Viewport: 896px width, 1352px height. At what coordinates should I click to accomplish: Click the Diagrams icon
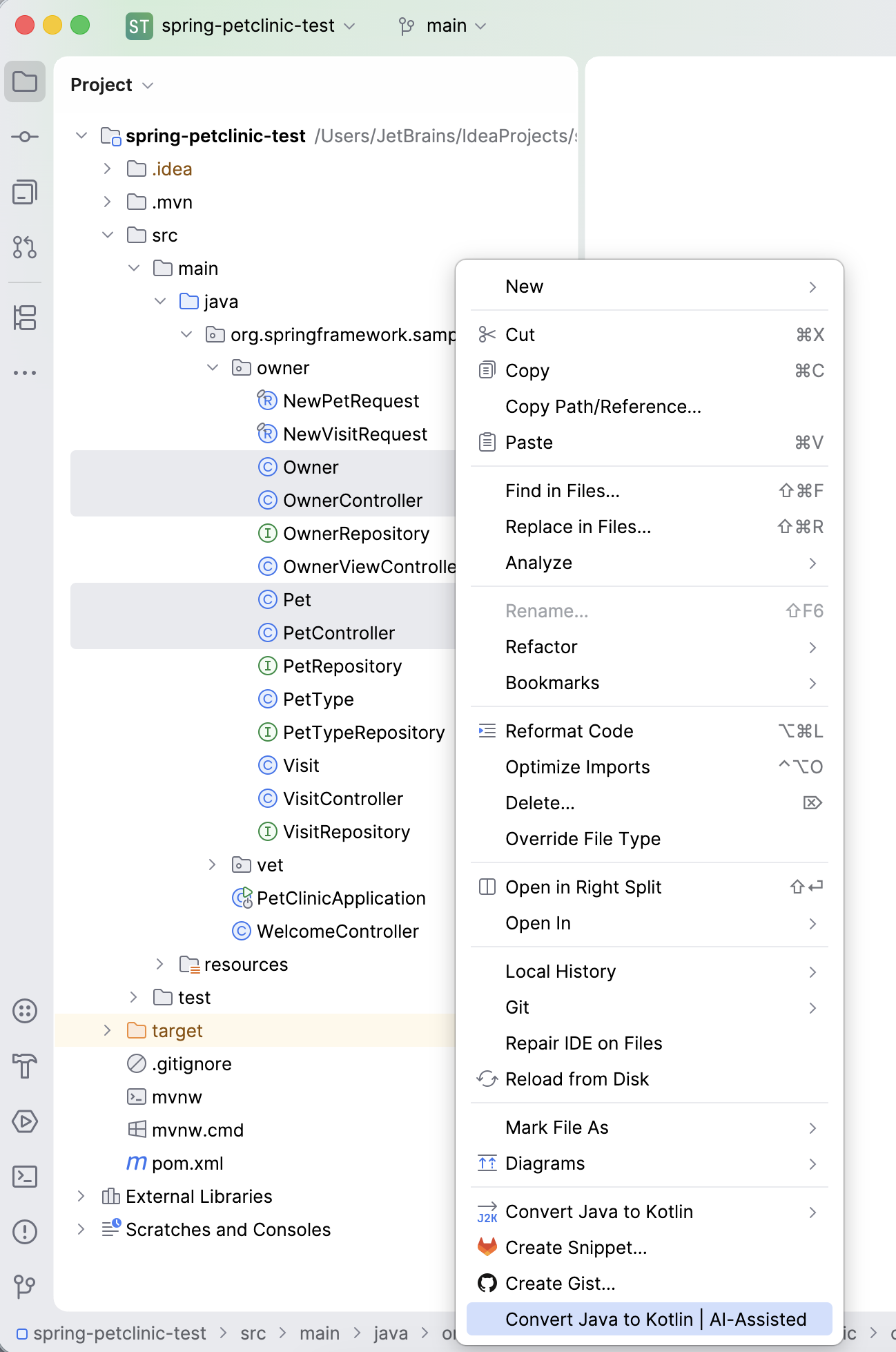(x=487, y=1163)
